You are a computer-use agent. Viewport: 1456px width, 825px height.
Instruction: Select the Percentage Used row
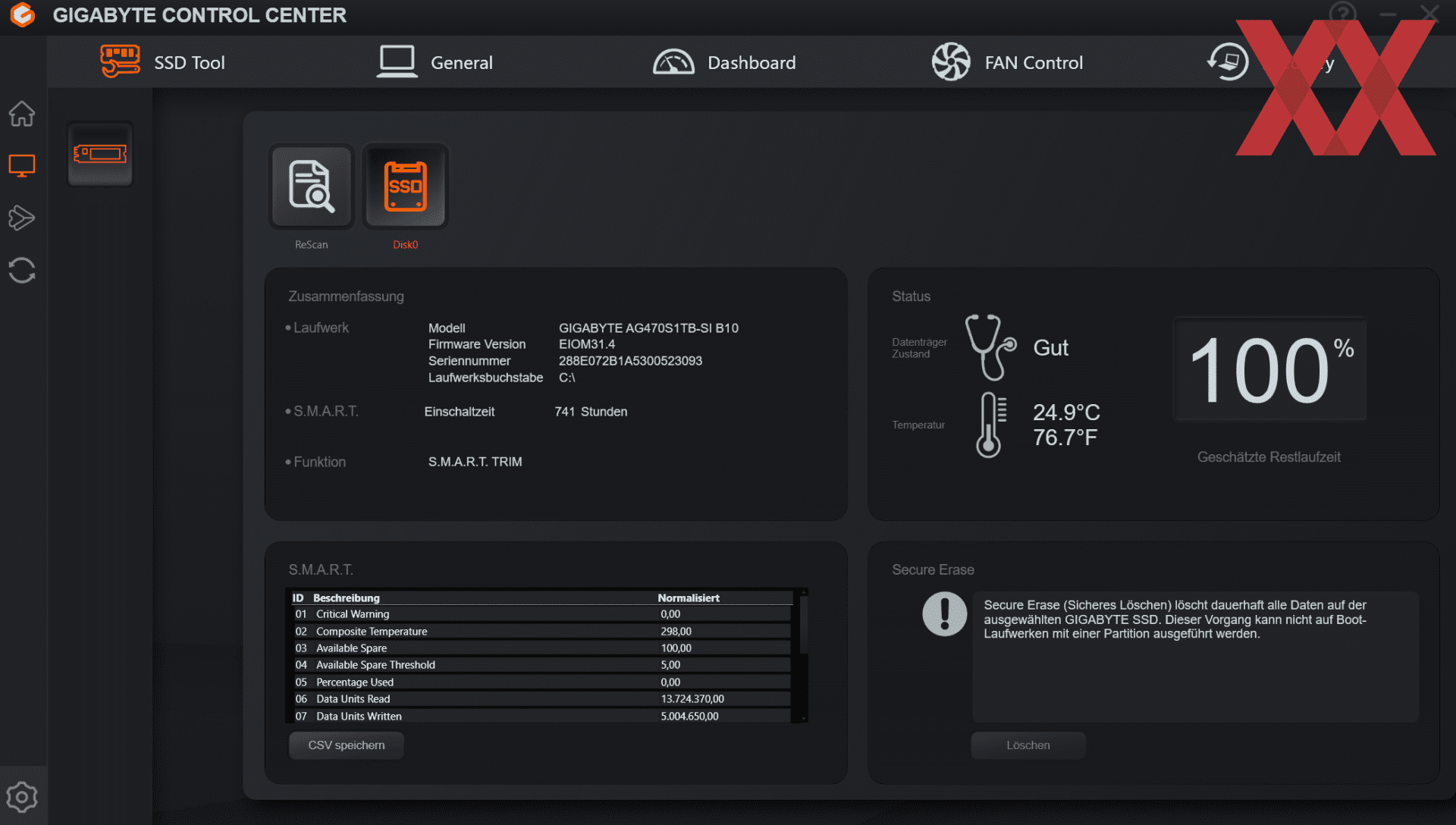541,682
